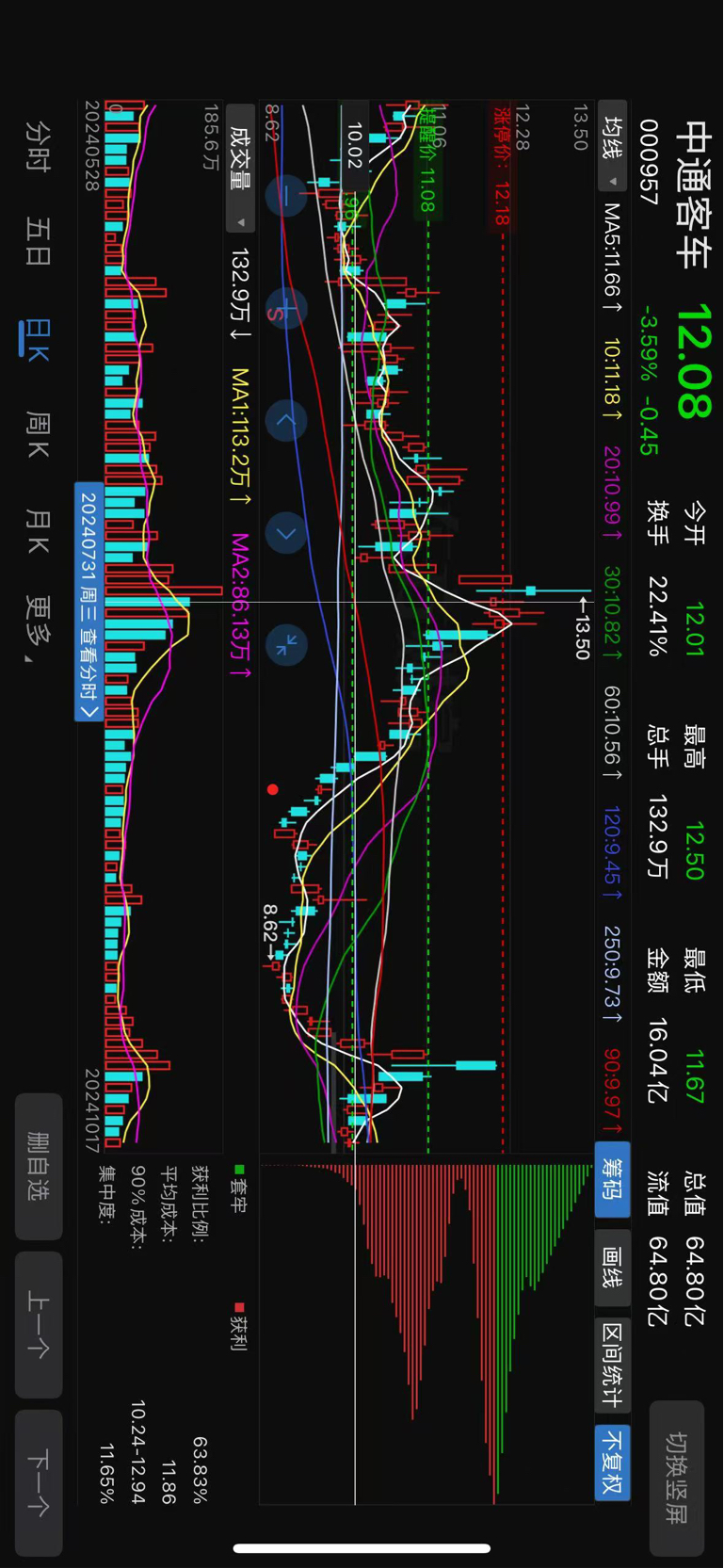Tap the 集中度 11.65% value

(x=106, y=1335)
